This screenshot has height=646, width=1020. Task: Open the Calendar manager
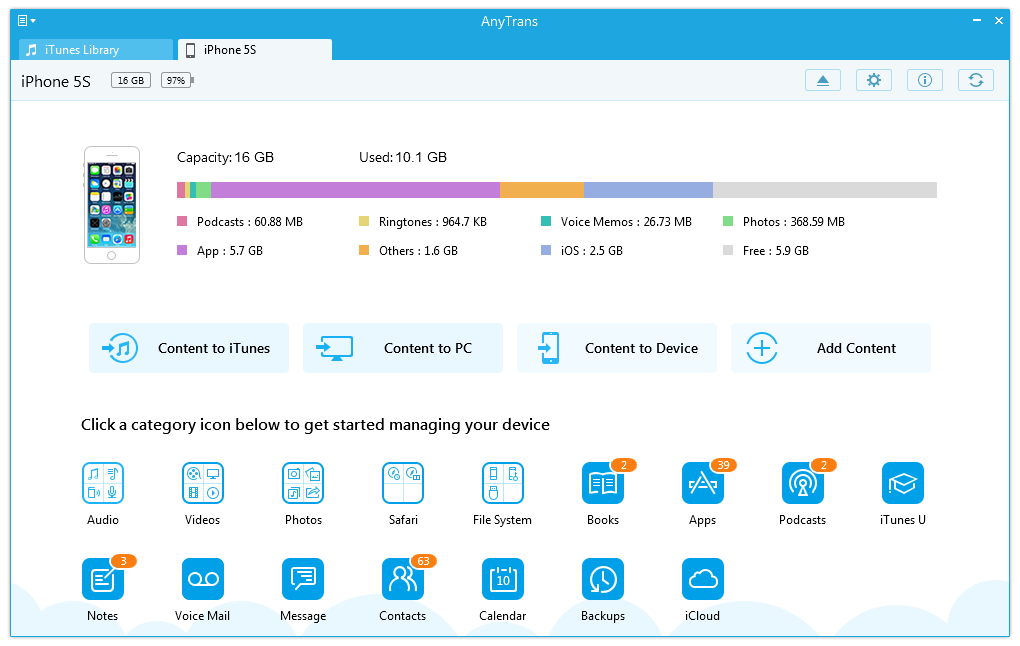pos(502,579)
